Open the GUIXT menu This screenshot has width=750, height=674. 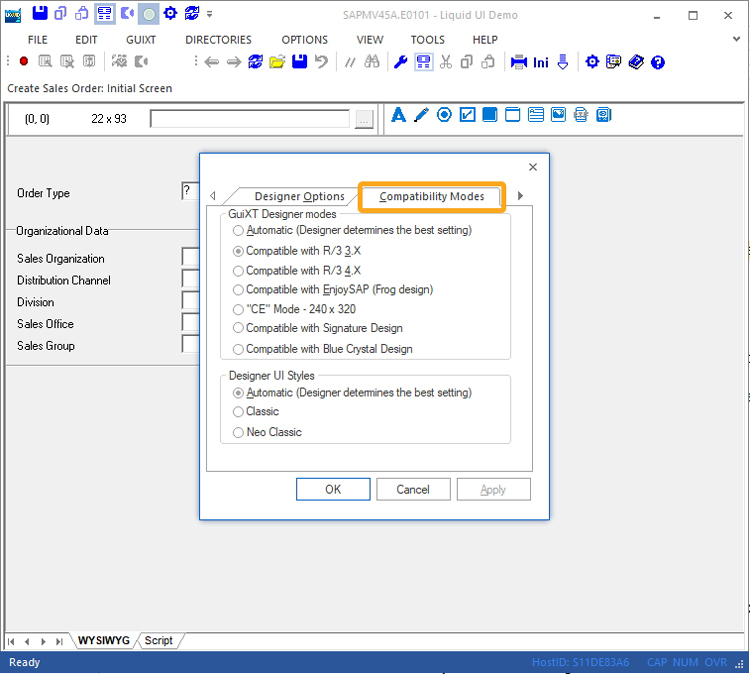(x=141, y=40)
